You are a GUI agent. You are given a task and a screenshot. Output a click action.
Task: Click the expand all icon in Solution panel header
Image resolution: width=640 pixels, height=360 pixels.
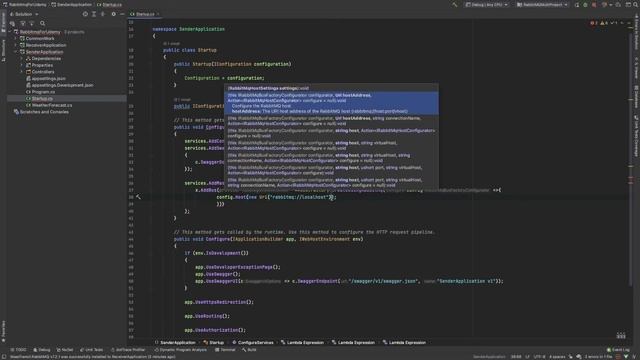tap(94, 14)
